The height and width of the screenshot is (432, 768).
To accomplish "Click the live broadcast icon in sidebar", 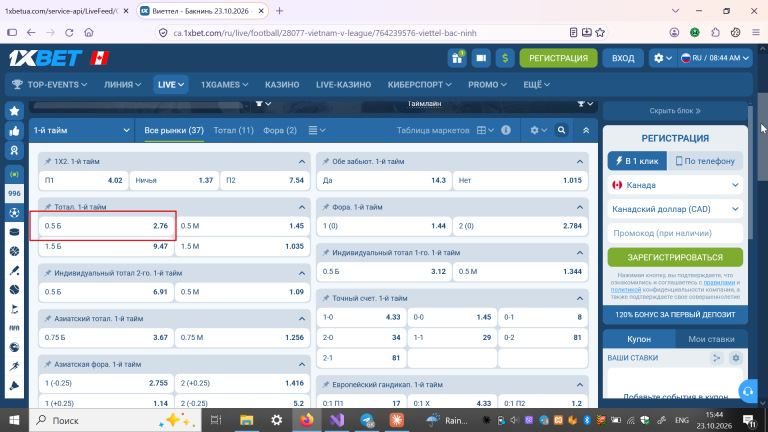I will (14, 174).
